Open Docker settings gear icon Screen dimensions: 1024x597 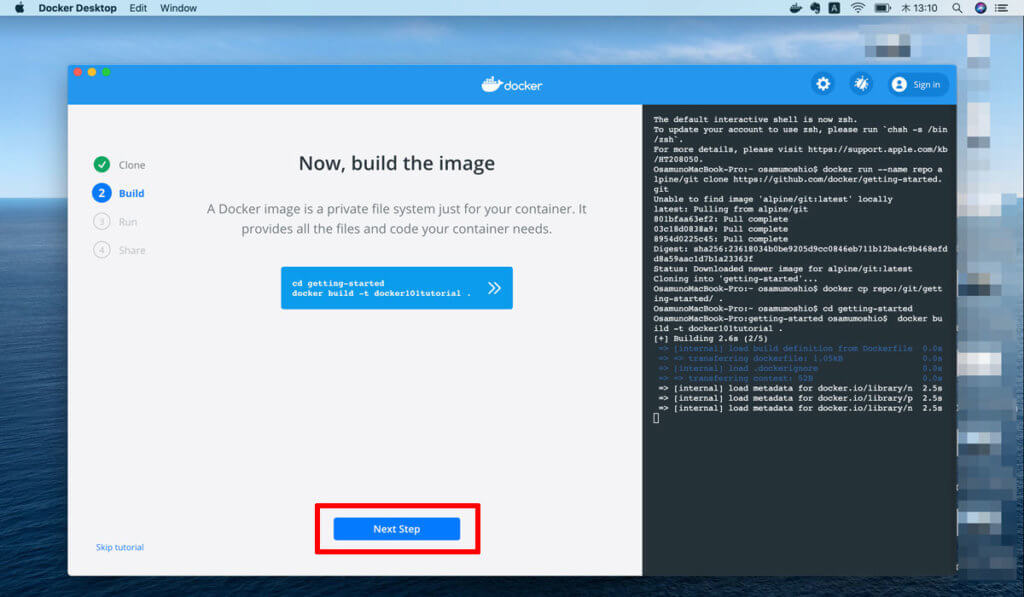(823, 85)
